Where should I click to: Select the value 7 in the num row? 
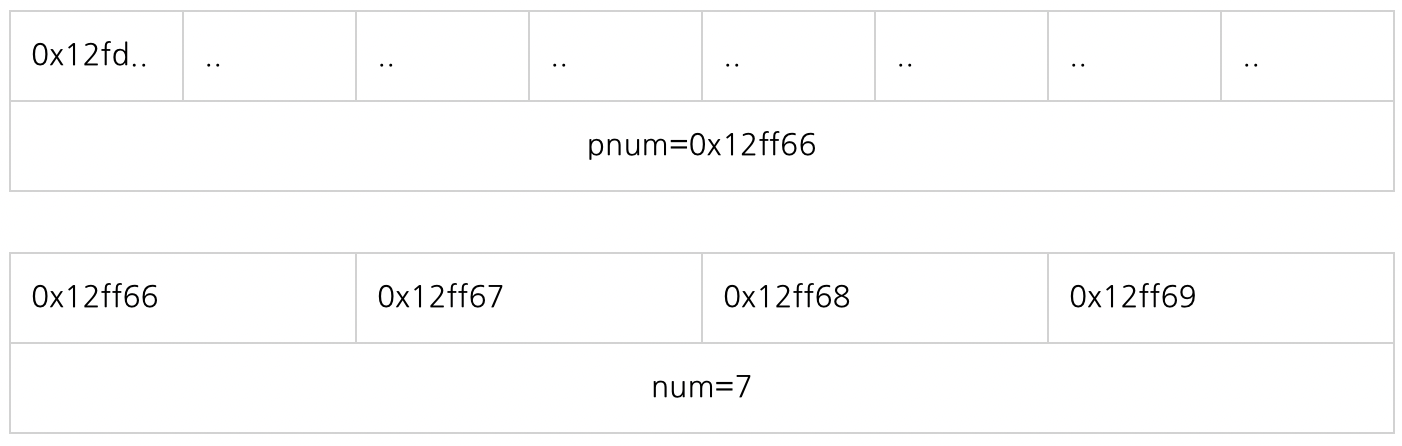pyautogui.click(x=742, y=387)
